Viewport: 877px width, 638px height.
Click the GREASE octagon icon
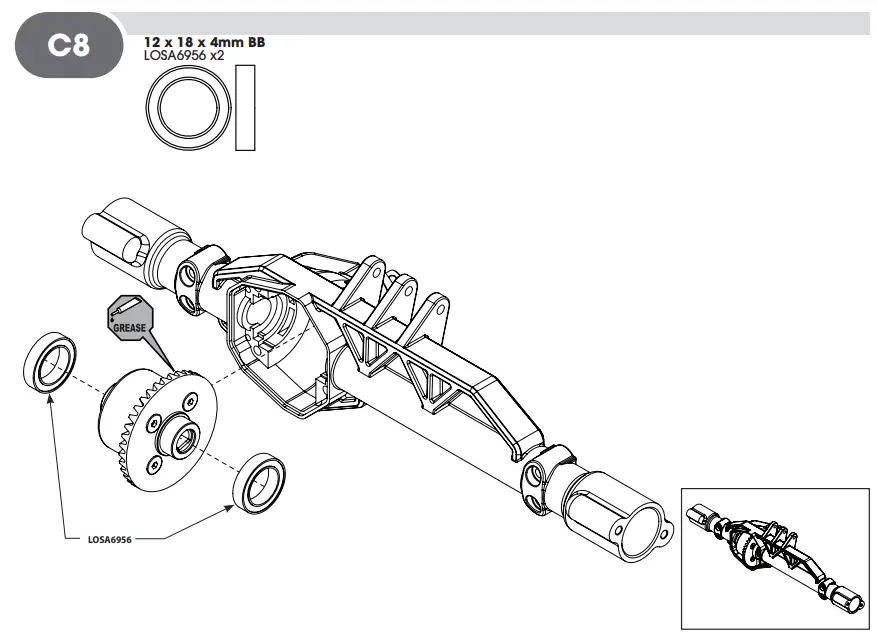pyautogui.click(x=130, y=318)
